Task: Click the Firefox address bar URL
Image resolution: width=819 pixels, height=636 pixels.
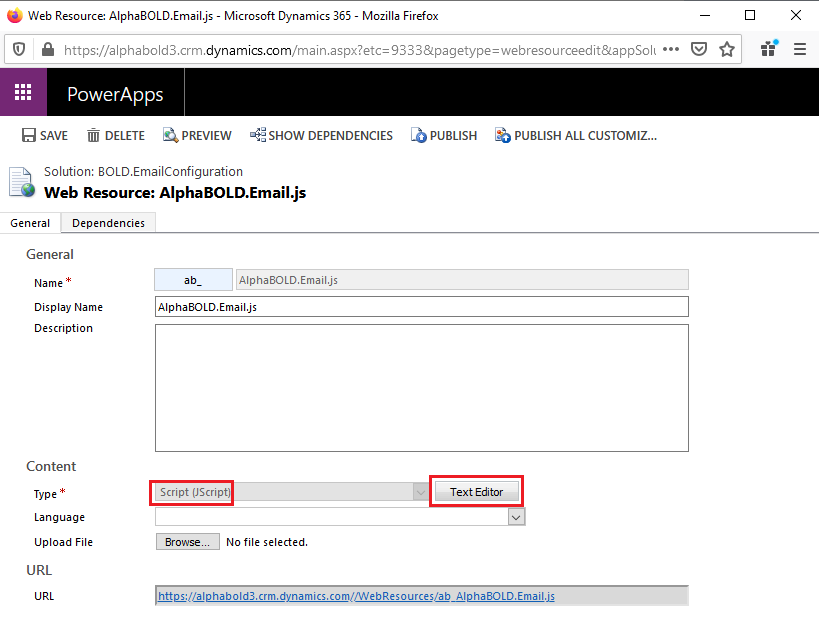Action: tap(360, 50)
